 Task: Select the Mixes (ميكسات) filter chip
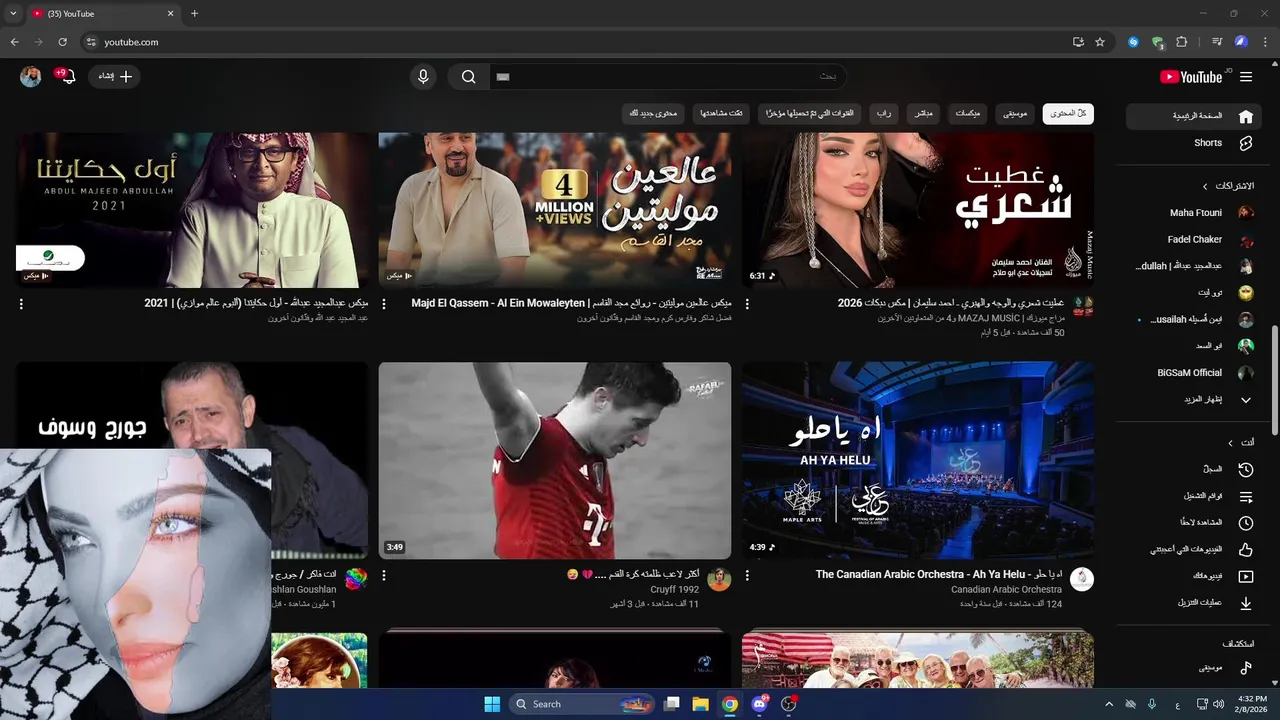[968, 114]
